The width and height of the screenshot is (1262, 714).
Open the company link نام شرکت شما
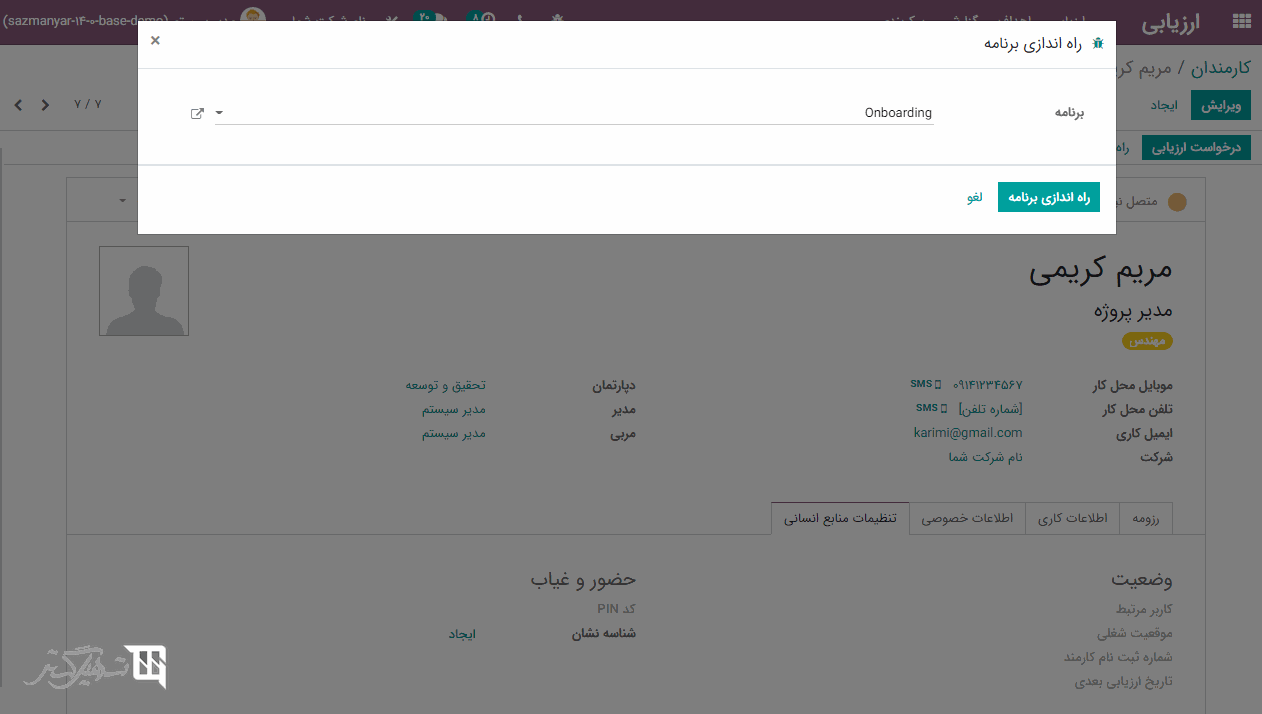[x=986, y=457]
